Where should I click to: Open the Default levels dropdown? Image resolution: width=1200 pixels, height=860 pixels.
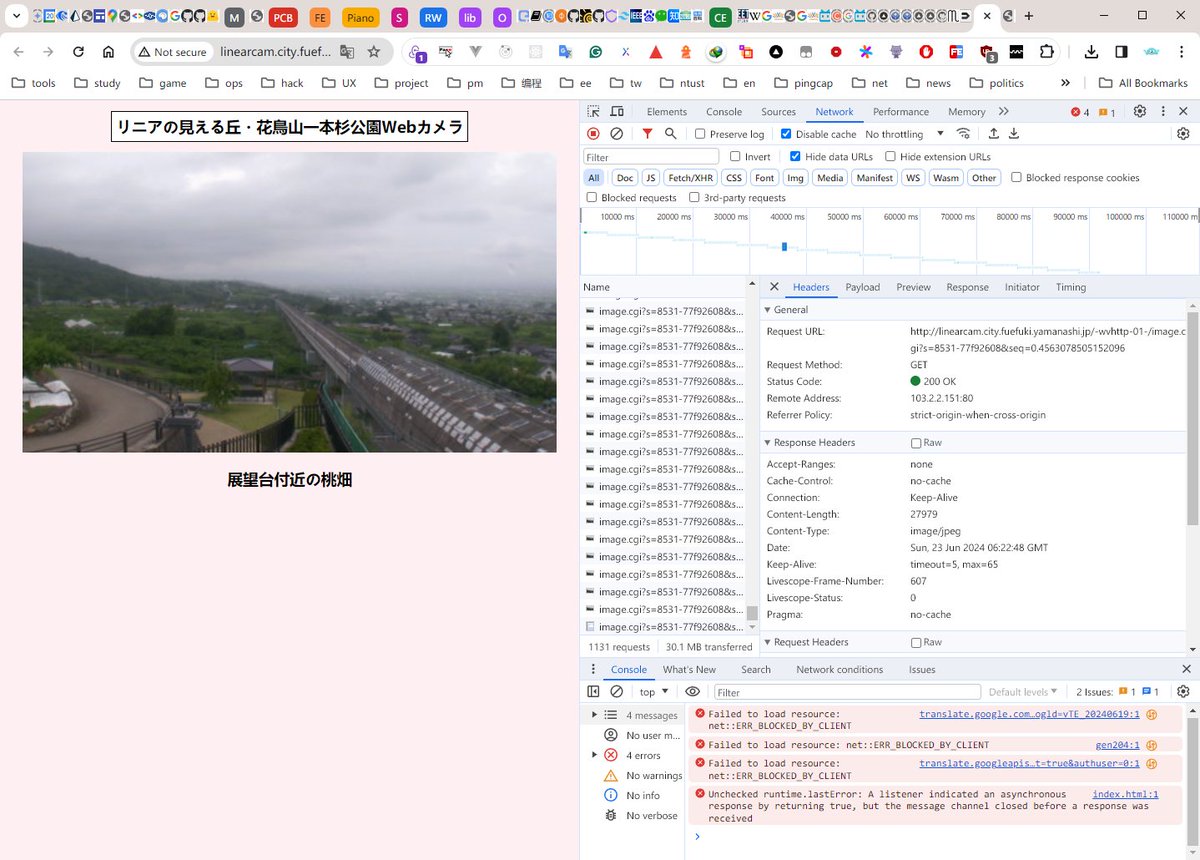pos(1023,692)
